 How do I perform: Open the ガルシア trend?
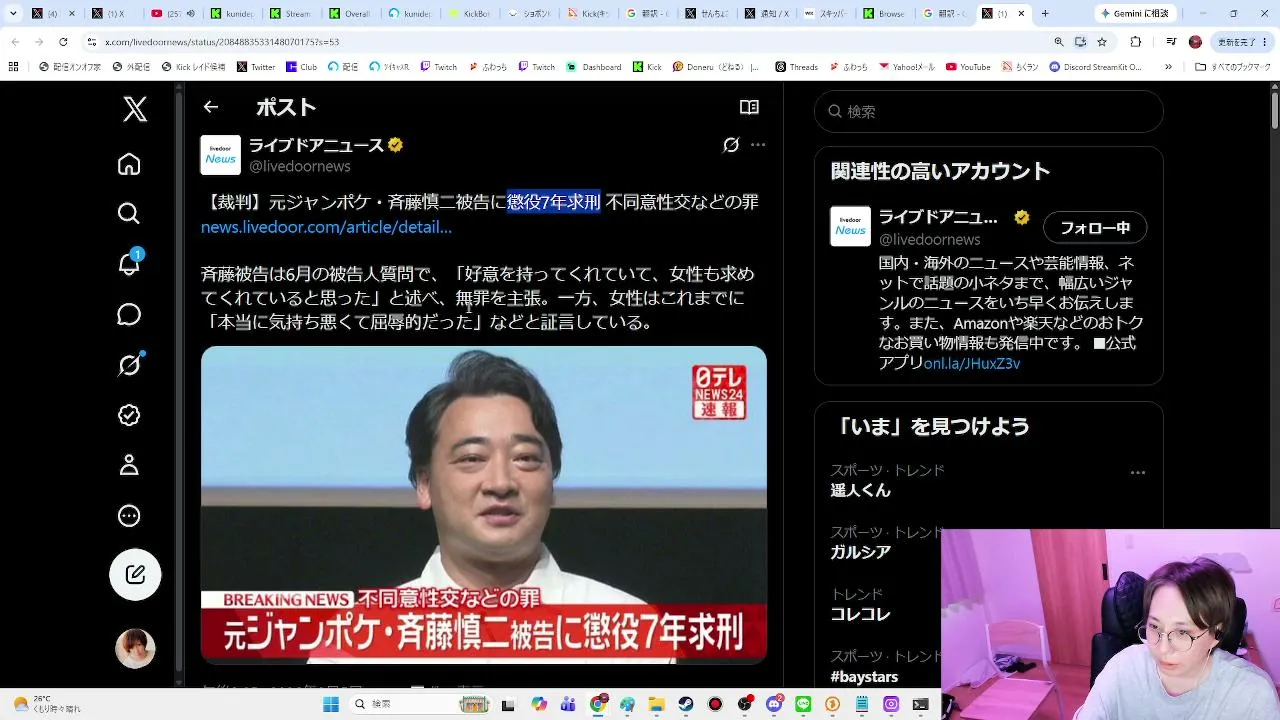[860, 553]
